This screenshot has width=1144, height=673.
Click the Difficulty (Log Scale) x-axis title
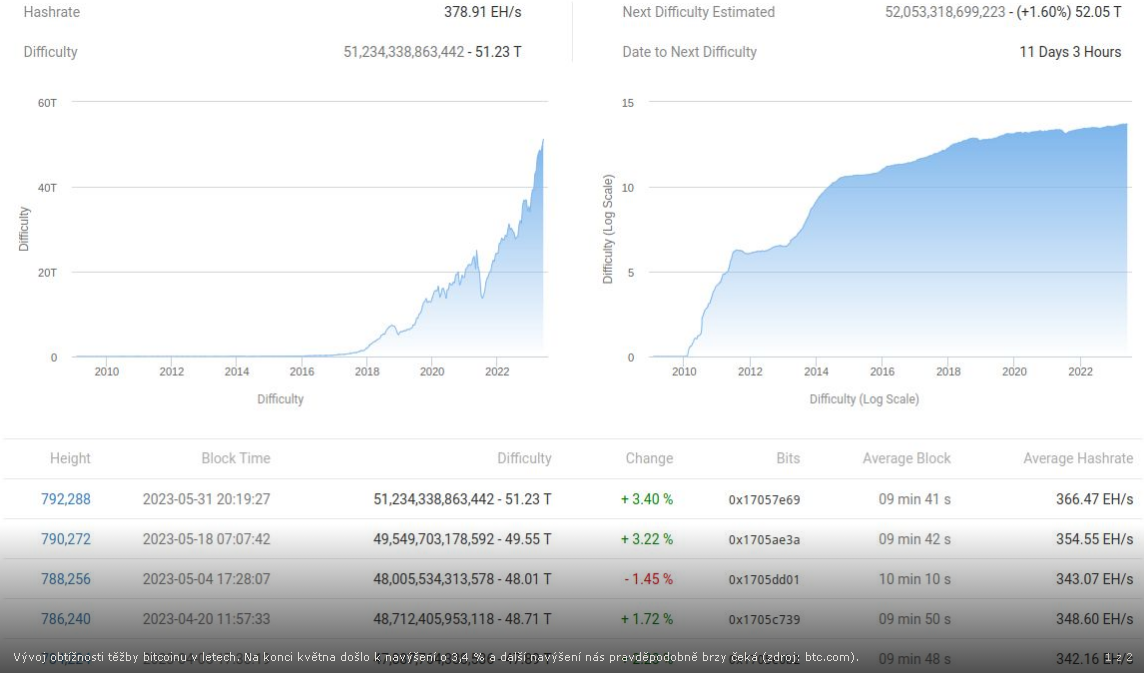tap(864, 399)
